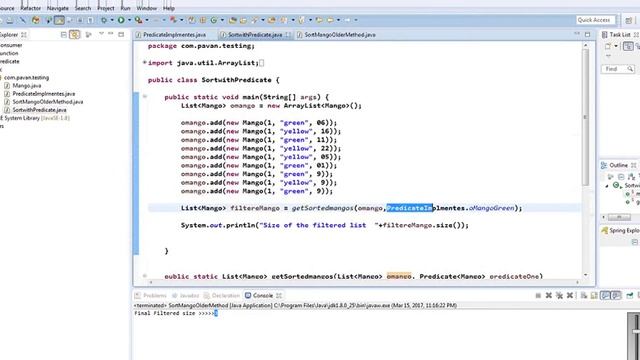
Task: Collapse the main method fold marker
Action: (x=144, y=97)
